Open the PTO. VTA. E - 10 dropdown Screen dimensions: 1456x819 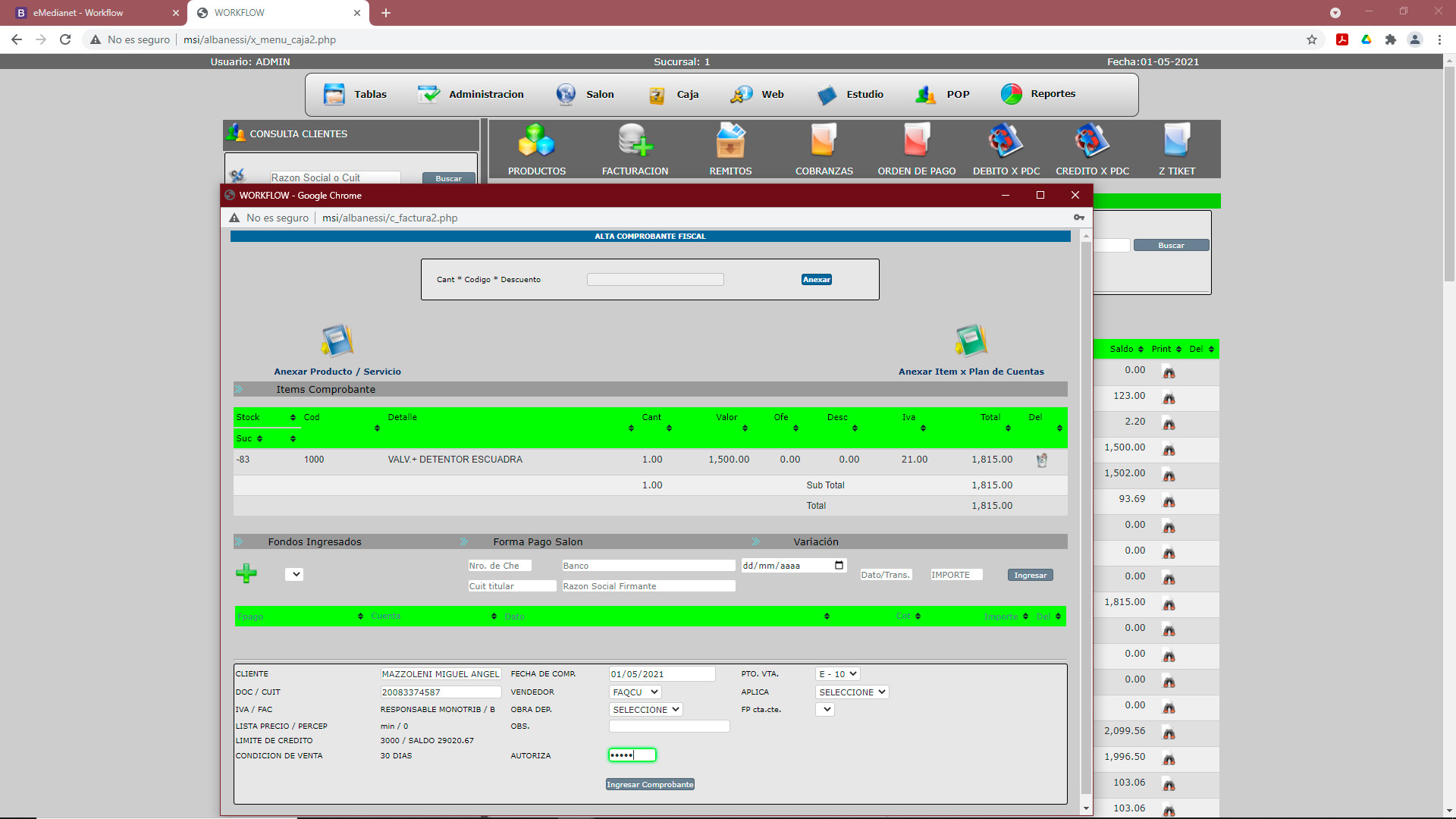coord(838,674)
